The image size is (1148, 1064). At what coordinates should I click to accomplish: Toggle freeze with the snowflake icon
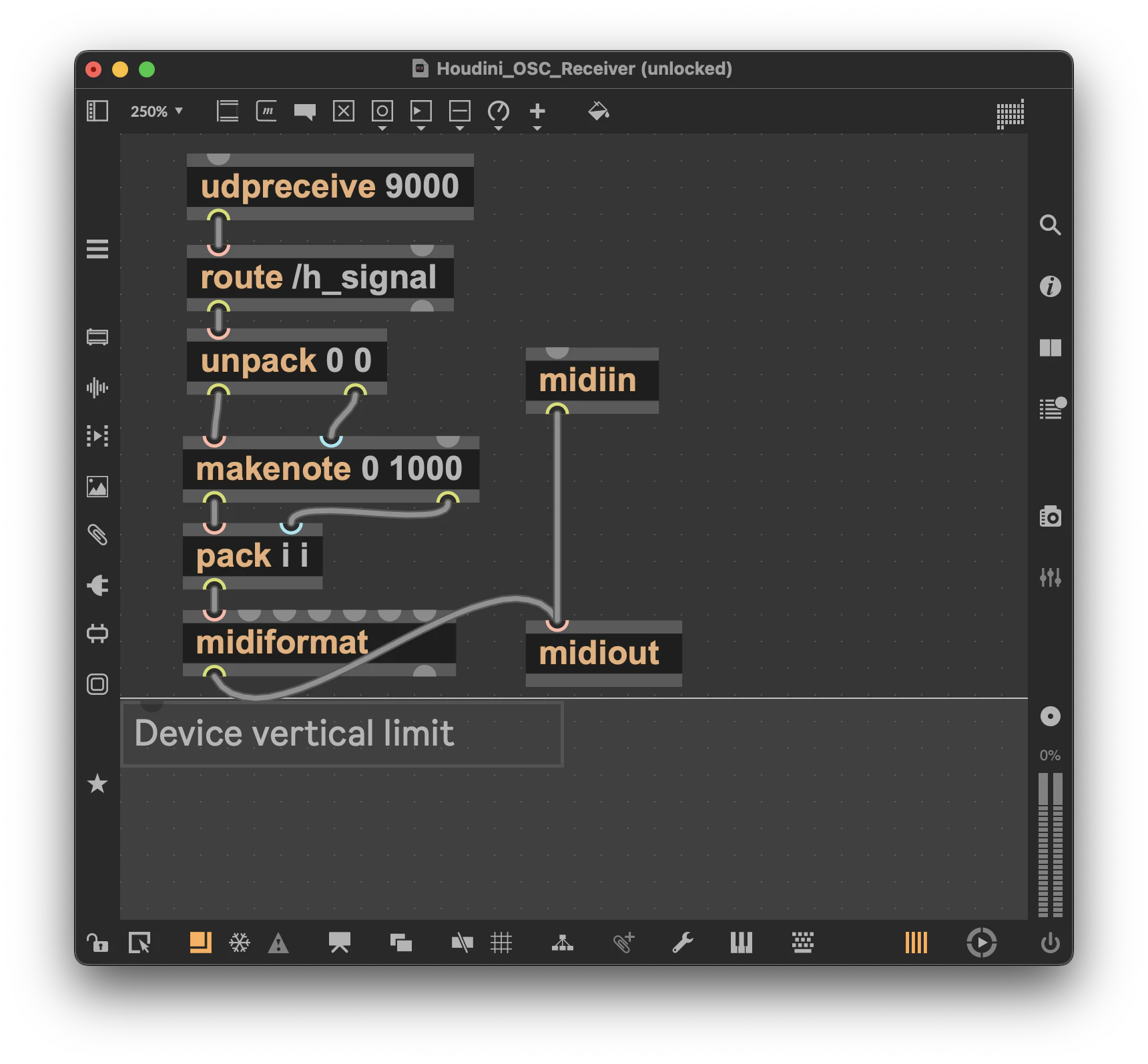coord(240,943)
